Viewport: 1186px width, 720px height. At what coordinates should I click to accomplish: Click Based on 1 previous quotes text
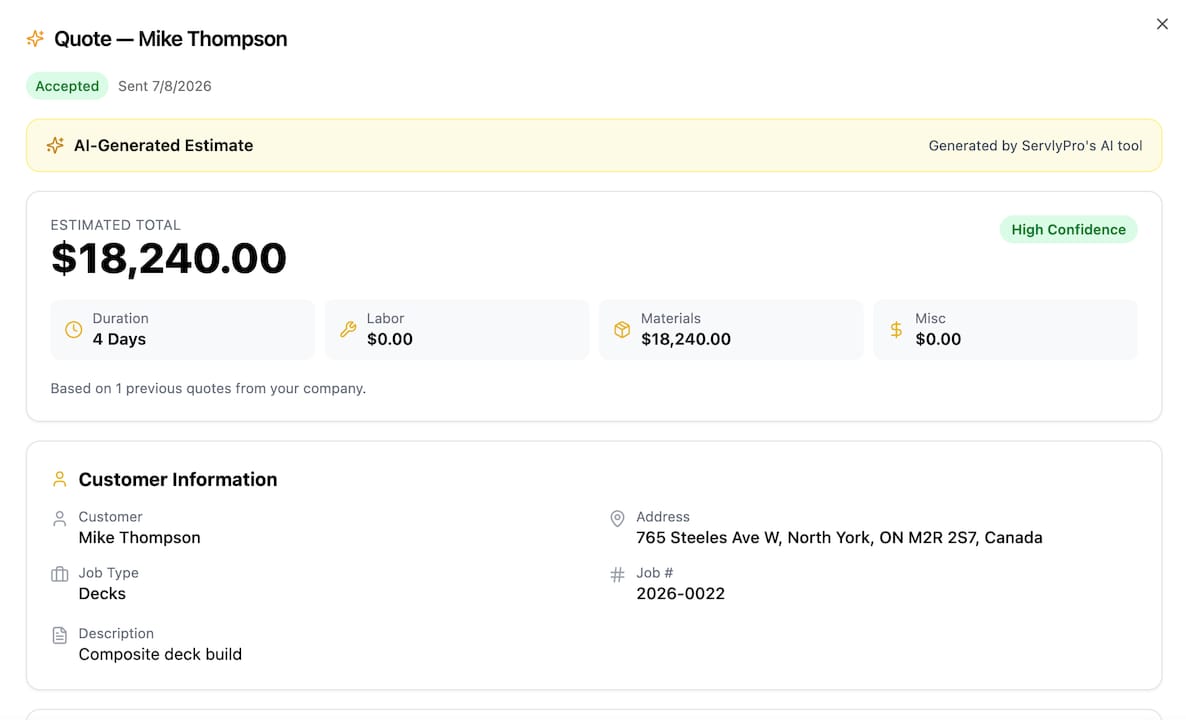(208, 388)
